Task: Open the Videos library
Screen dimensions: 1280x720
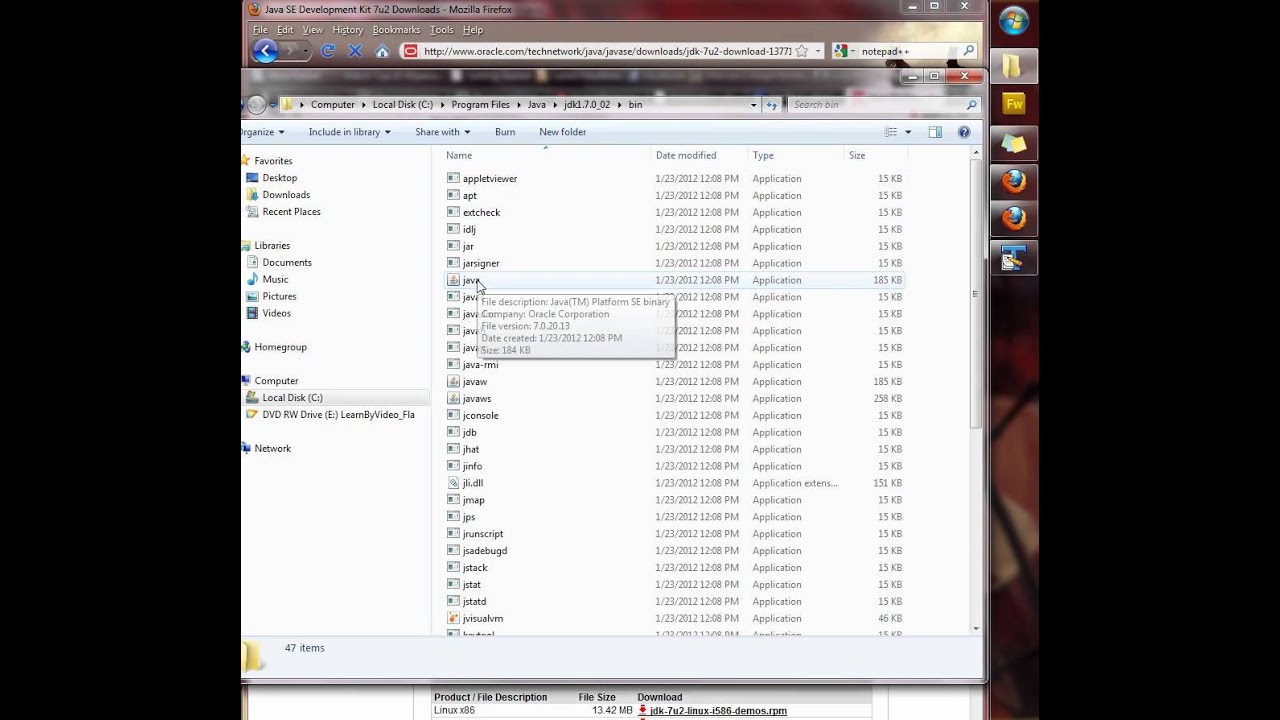Action: coord(276,314)
